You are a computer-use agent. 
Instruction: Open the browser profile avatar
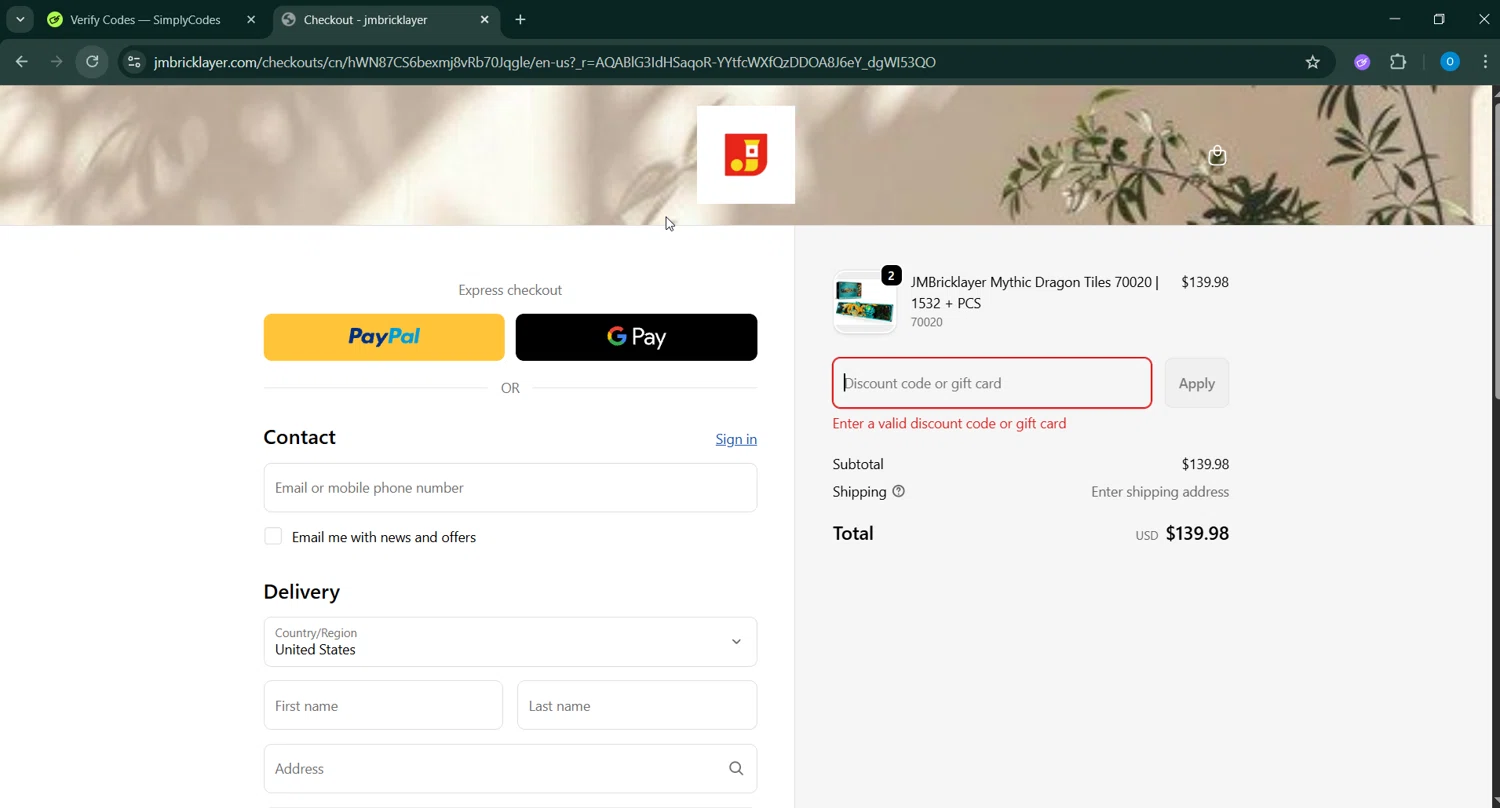[1449, 62]
